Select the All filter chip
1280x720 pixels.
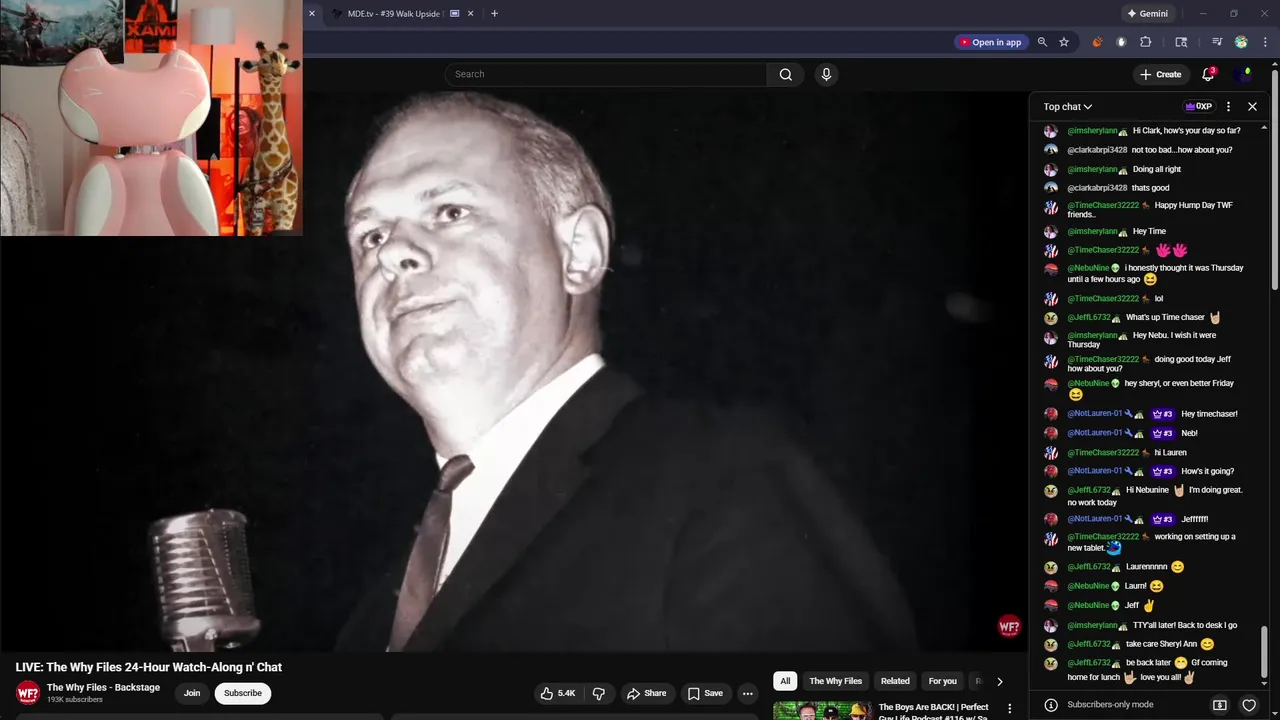[785, 681]
